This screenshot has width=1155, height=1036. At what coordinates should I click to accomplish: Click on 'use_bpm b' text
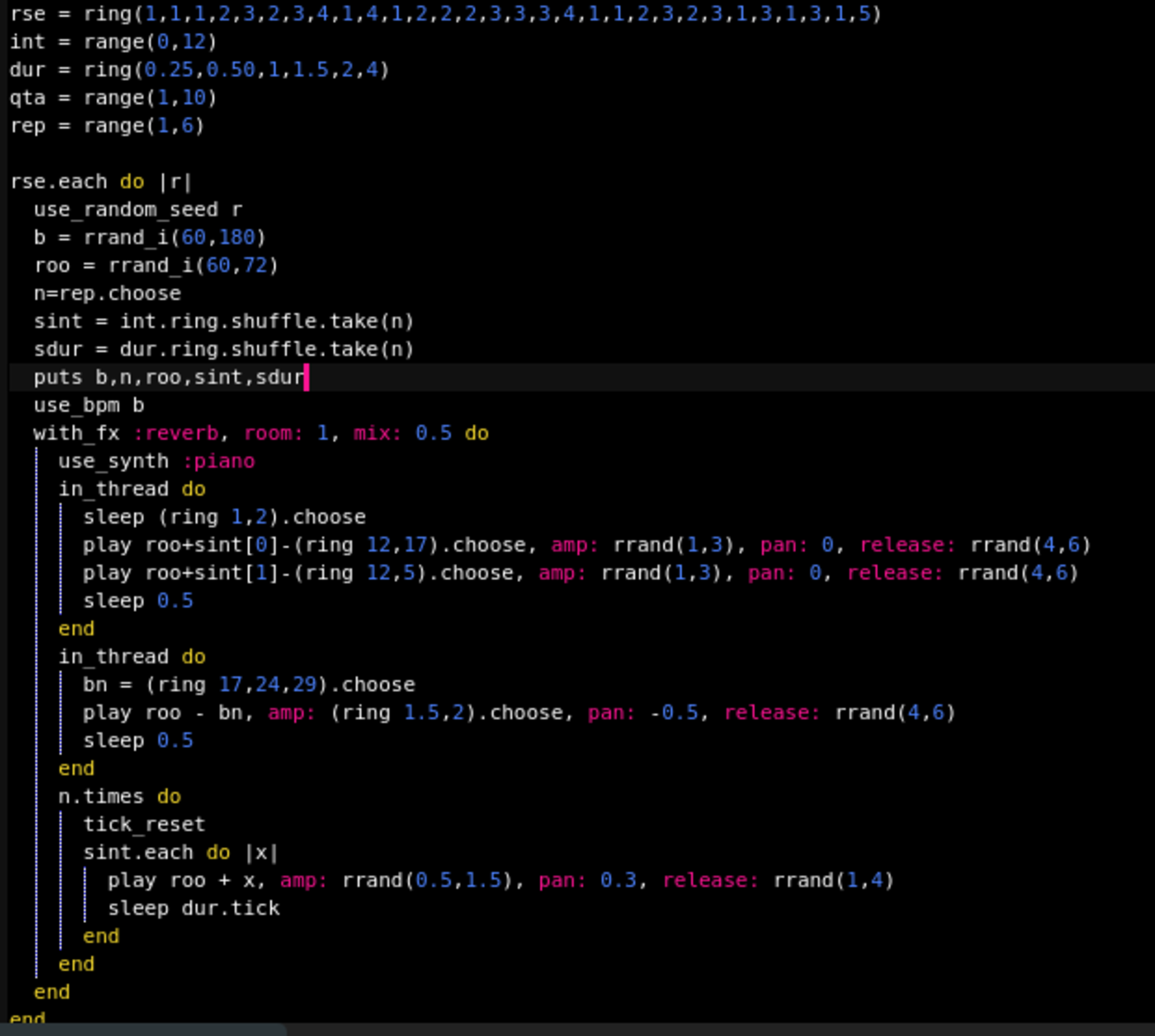(88, 405)
